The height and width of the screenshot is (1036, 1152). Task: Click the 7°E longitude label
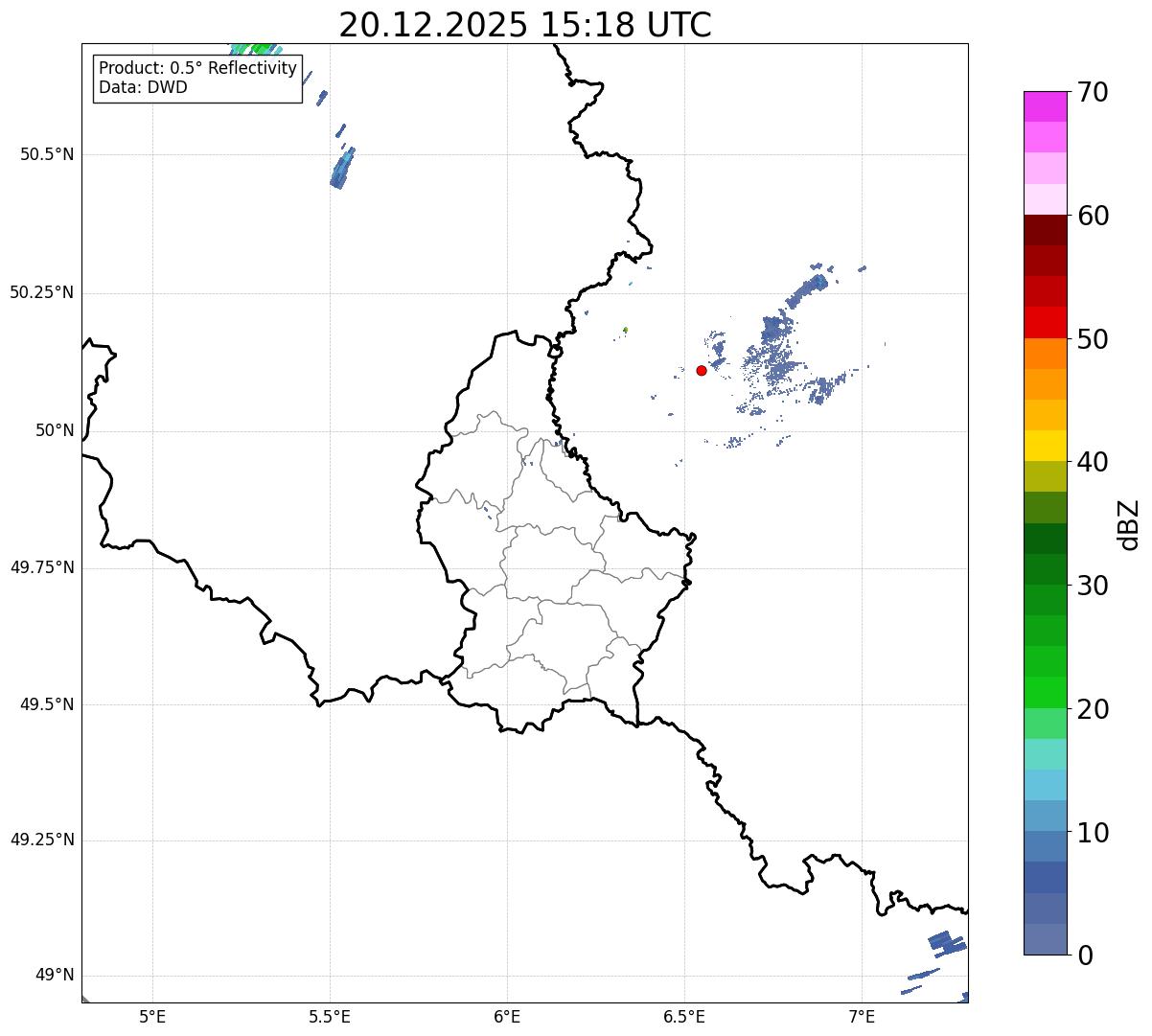[x=862, y=1017]
